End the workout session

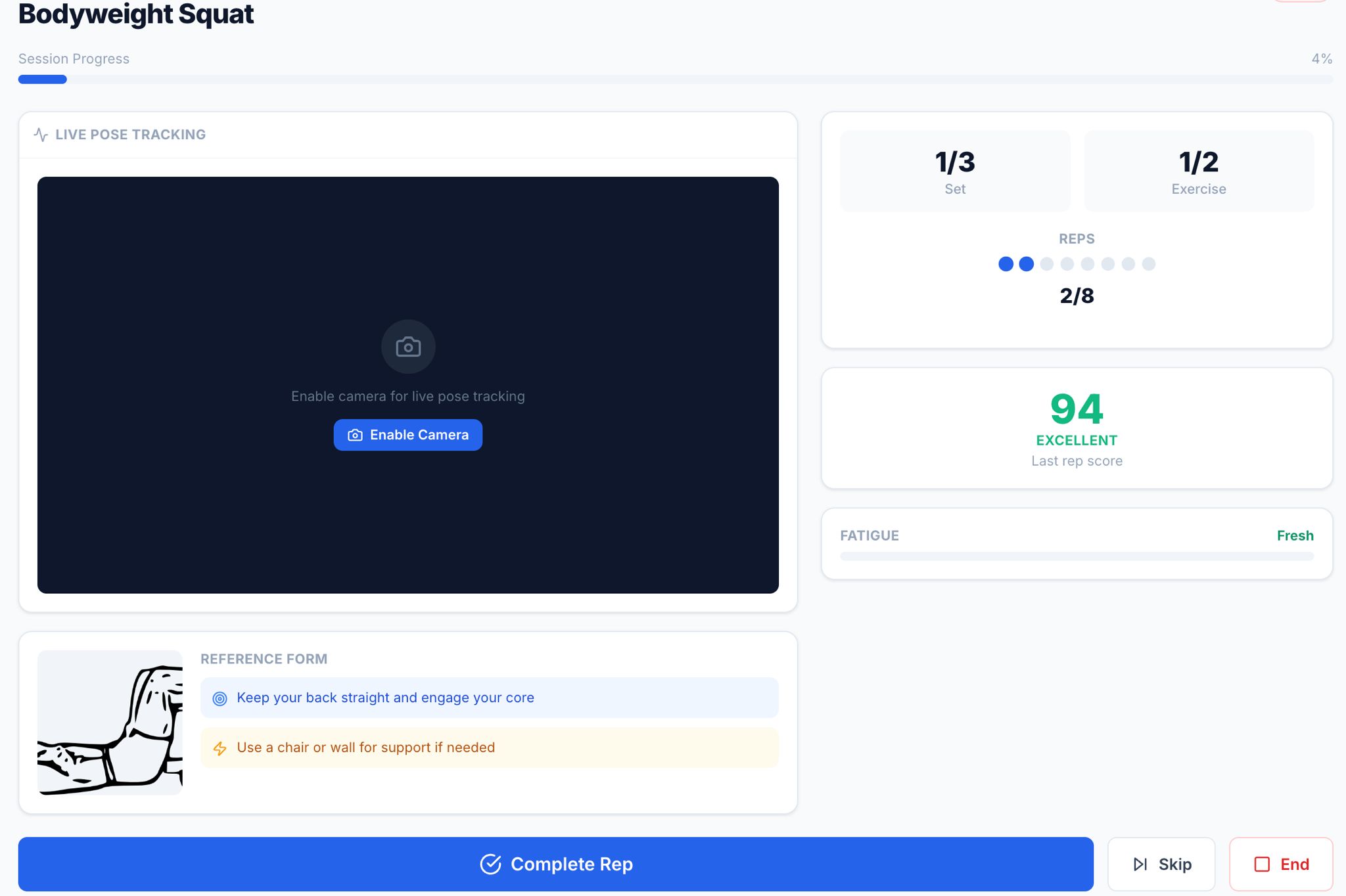coord(1281,864)
